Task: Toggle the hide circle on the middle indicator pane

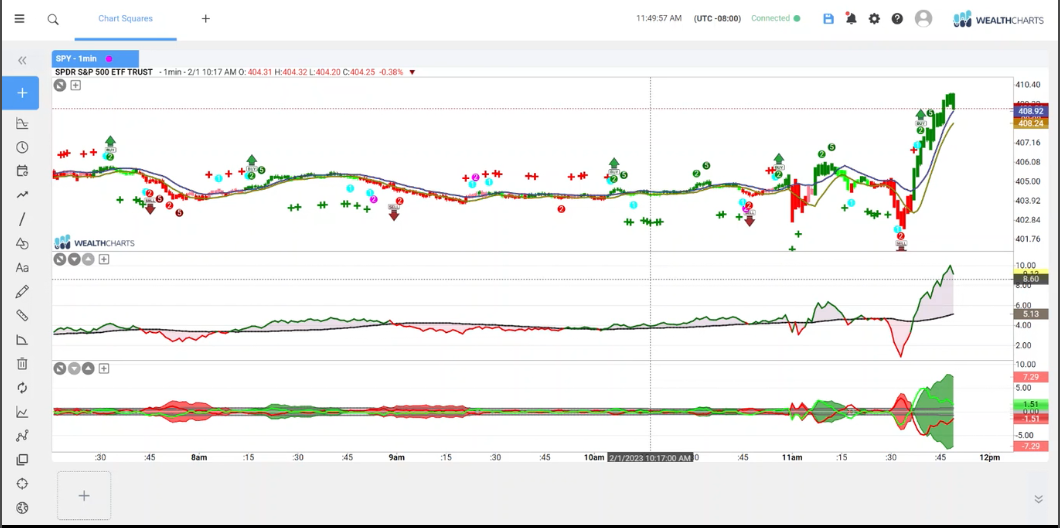Action: (60, 259)
